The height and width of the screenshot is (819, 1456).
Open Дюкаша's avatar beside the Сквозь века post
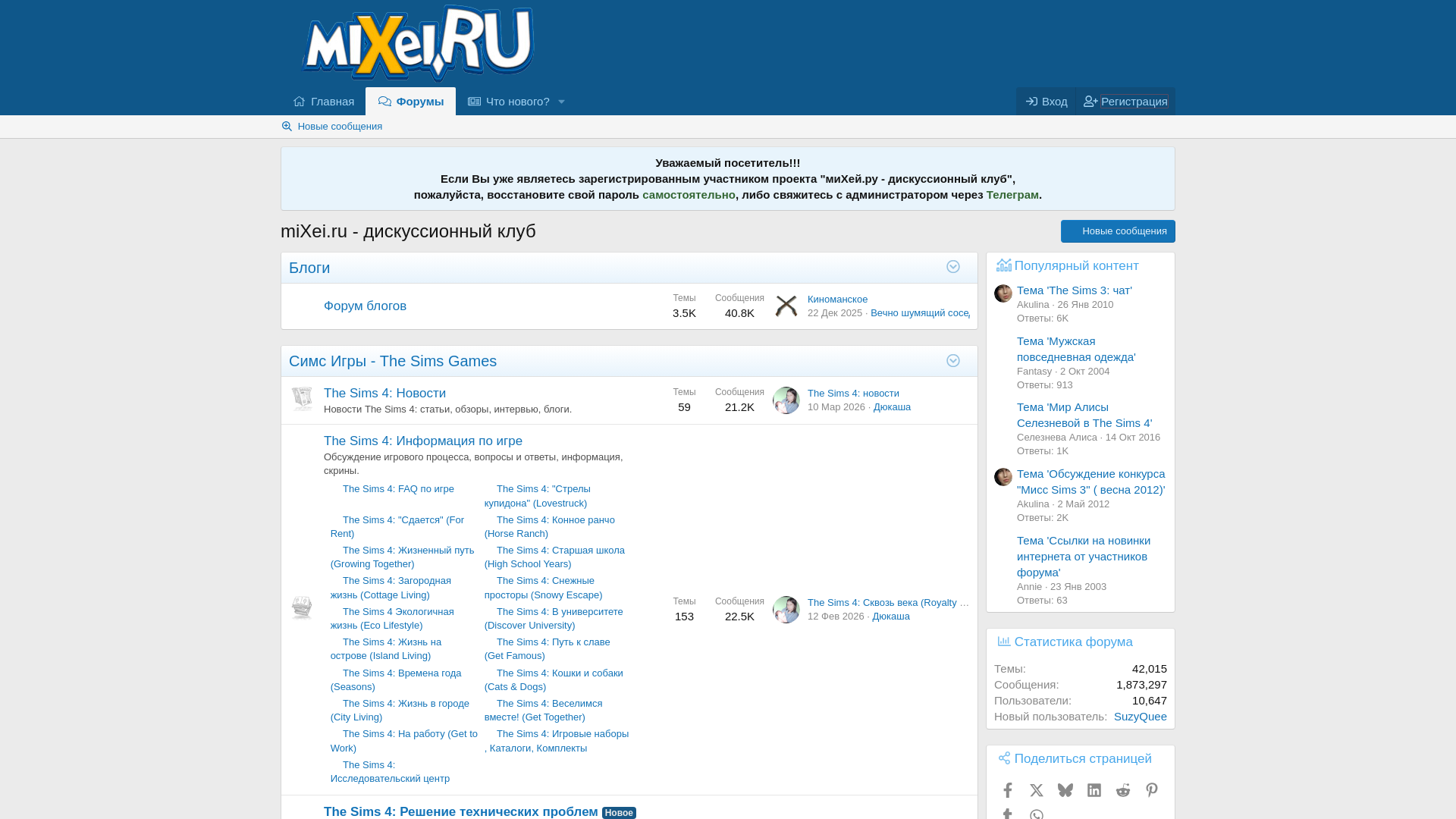[786, 609]
